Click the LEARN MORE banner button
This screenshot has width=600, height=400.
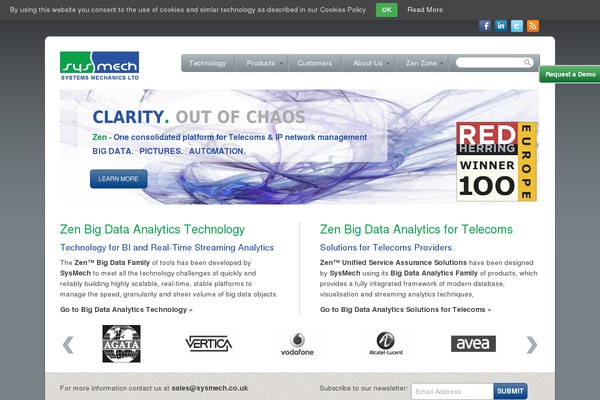[119, 179]
